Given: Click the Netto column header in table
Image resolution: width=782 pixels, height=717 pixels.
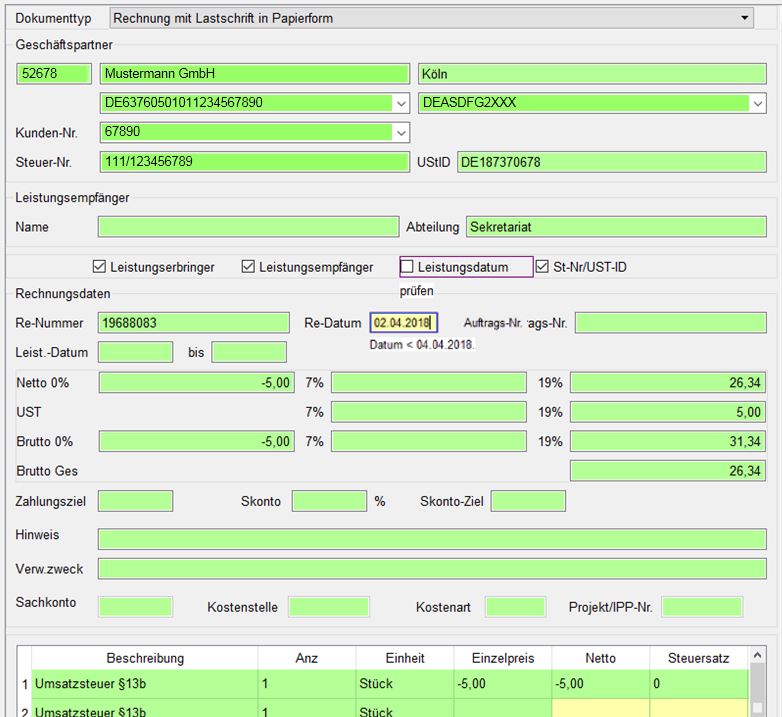Looking at the screenshot, I should pyautogui.click(x=600, y=658).
